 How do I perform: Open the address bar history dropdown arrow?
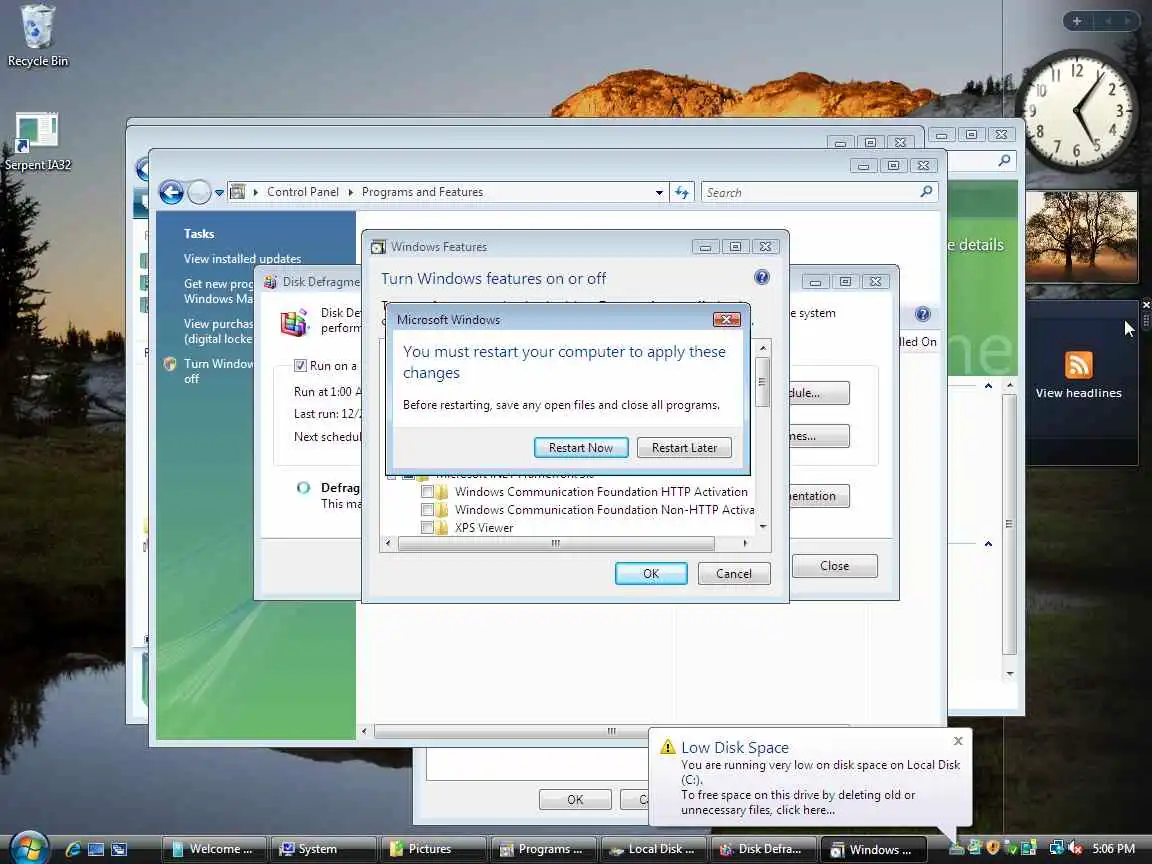[659, 192]
